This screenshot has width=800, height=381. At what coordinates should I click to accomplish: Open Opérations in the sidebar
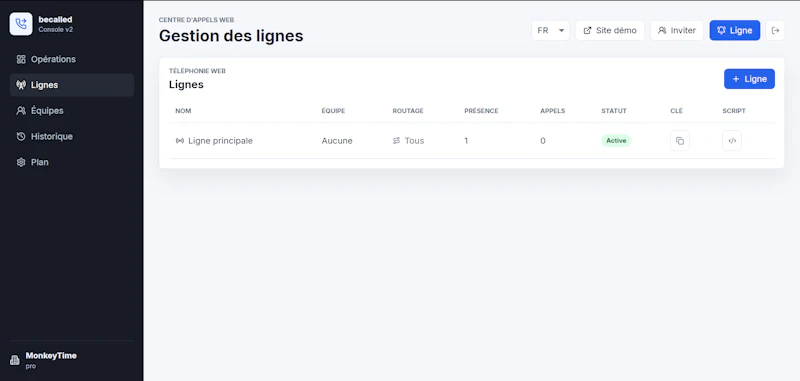72,59
